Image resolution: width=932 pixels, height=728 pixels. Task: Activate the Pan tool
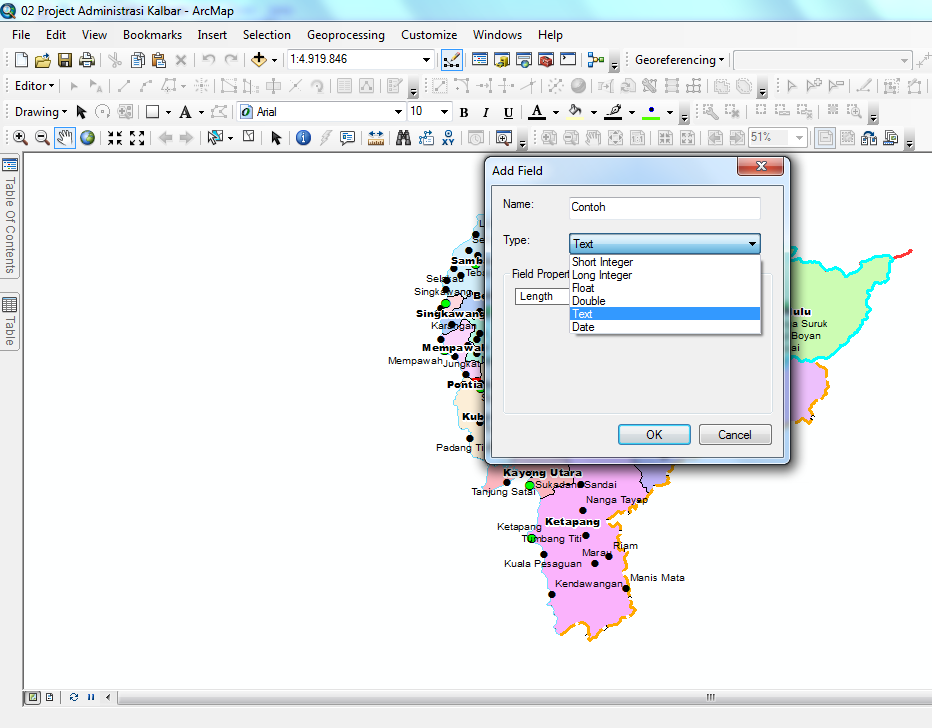point(65,138)
